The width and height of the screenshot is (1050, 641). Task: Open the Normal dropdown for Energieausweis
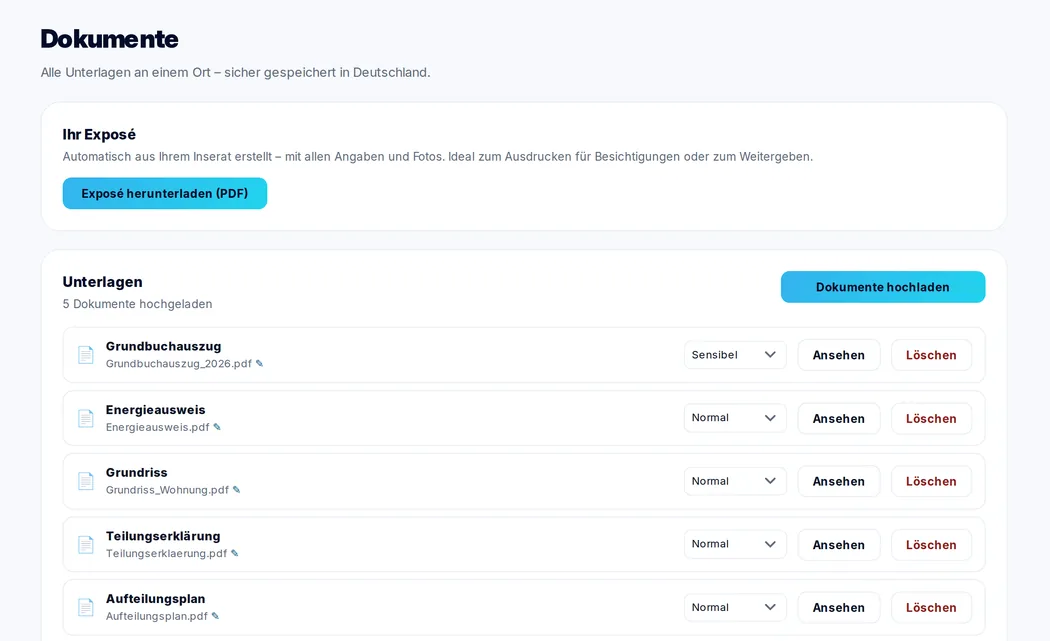735,418
